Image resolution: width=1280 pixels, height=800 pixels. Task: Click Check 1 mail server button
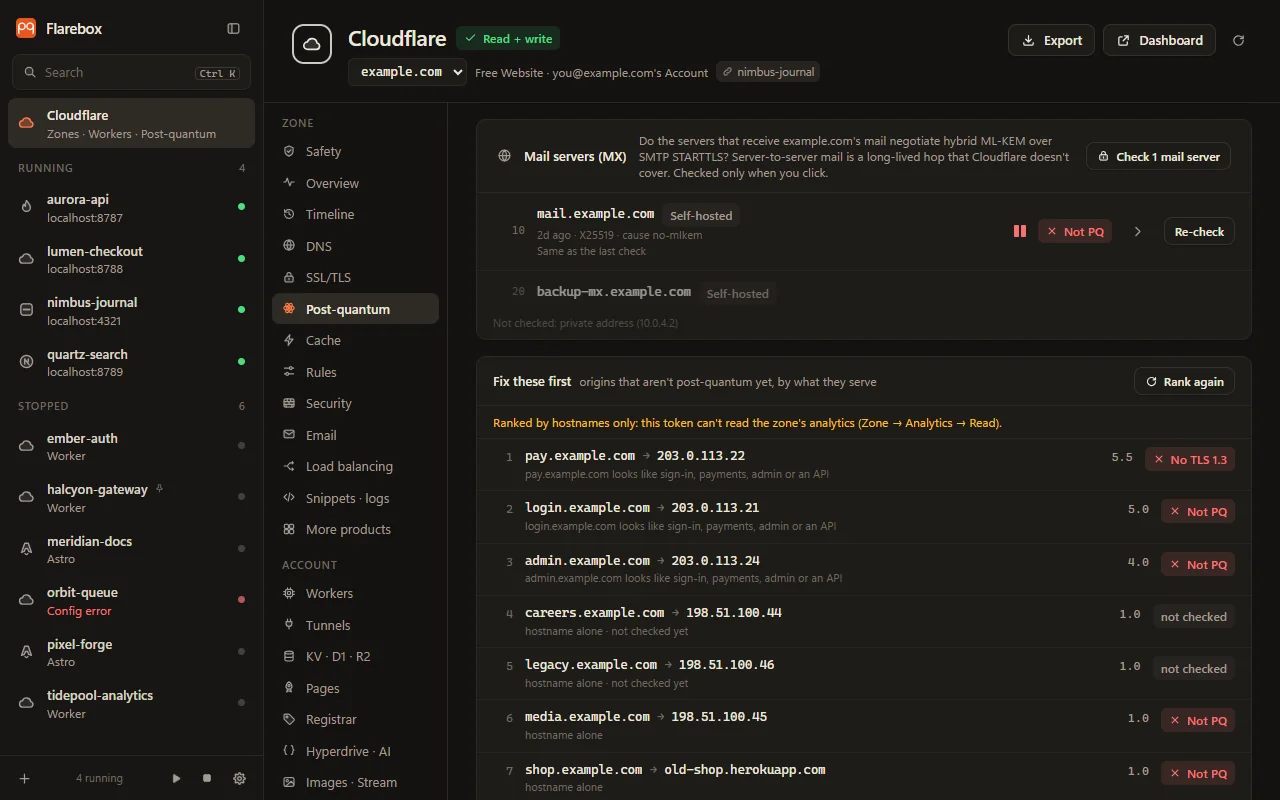point(1158,156)
